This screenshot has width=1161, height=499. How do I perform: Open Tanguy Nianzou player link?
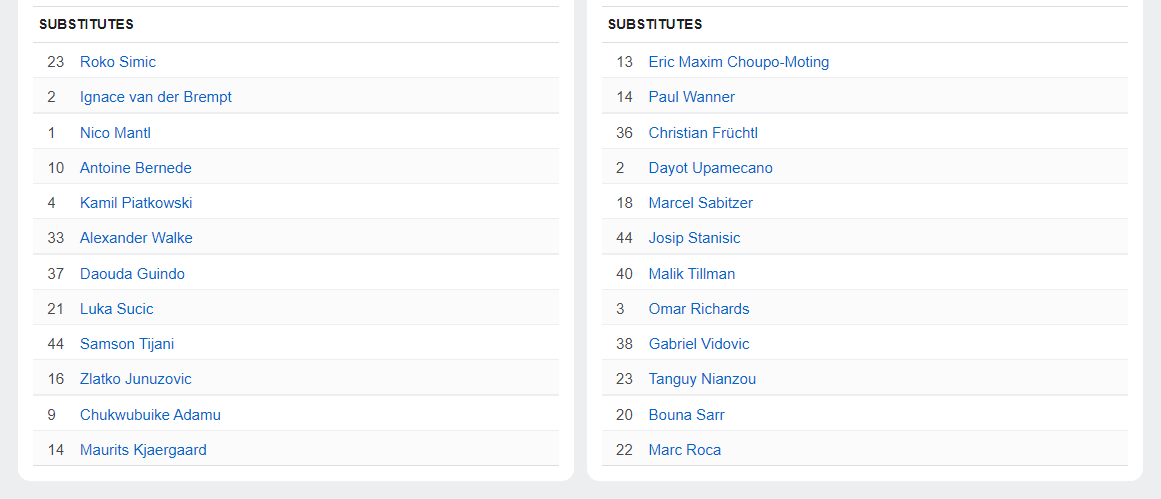pos(702,379)
